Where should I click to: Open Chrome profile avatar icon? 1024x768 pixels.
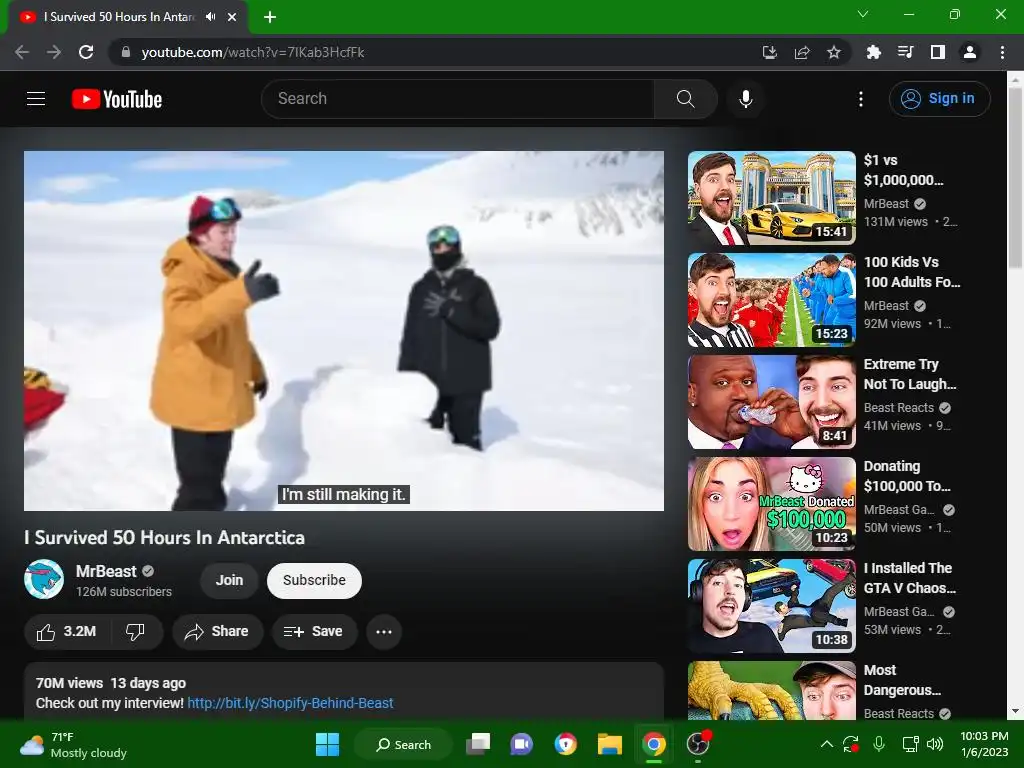pyautogui.click(x=969, y=52)
